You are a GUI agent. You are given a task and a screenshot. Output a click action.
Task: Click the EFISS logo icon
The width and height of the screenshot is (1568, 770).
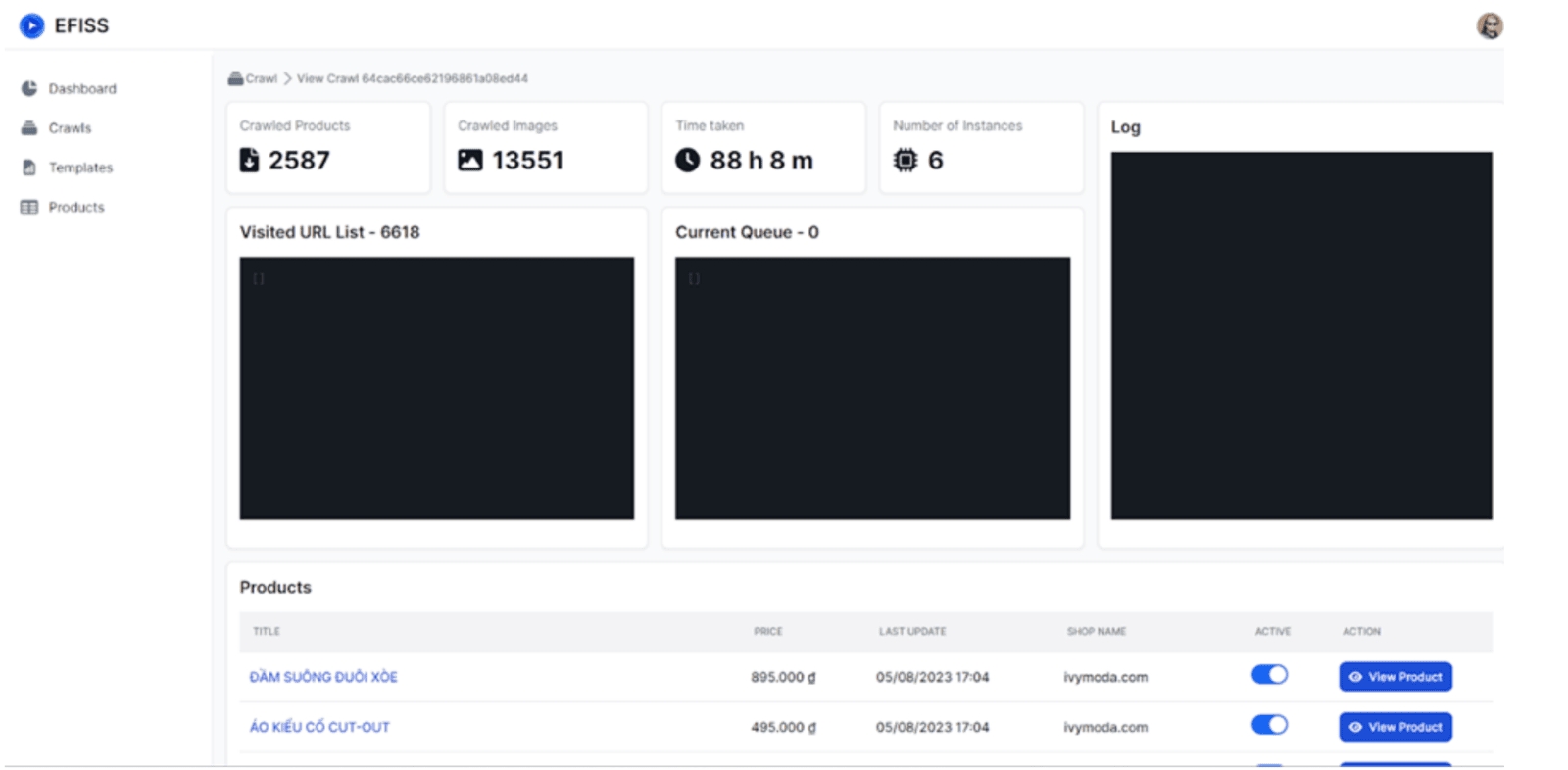31,25
